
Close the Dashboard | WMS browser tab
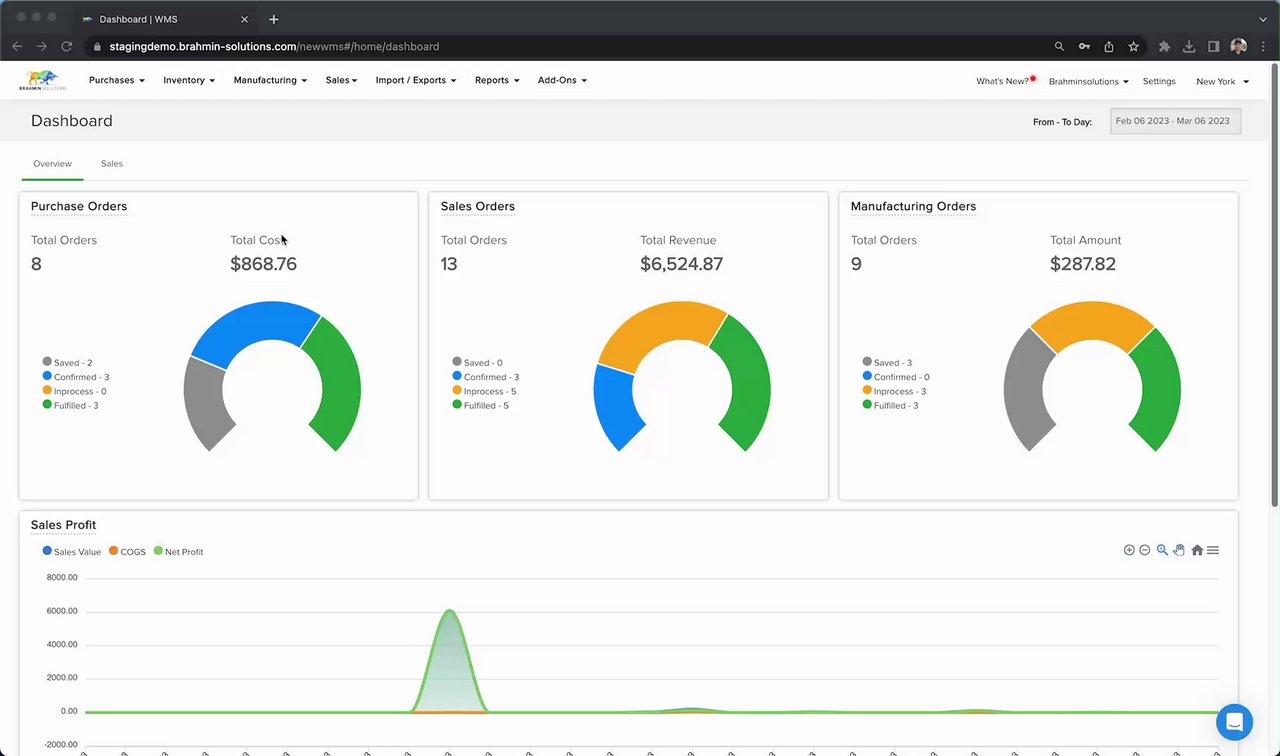tap(244, 19)
